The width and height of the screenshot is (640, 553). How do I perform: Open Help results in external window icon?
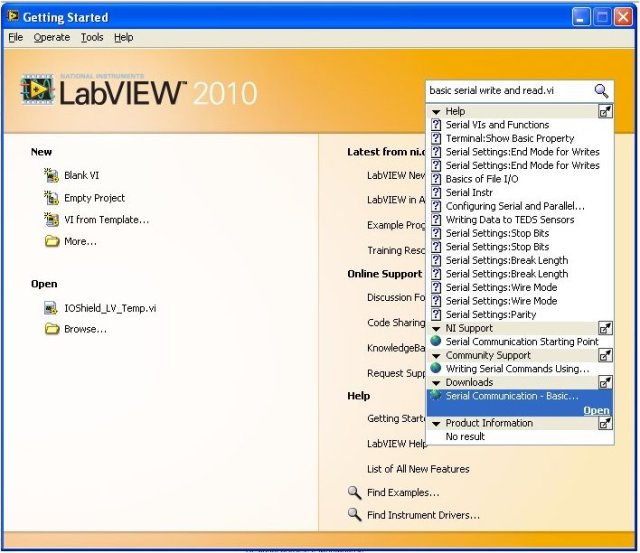tap(605, 111)
